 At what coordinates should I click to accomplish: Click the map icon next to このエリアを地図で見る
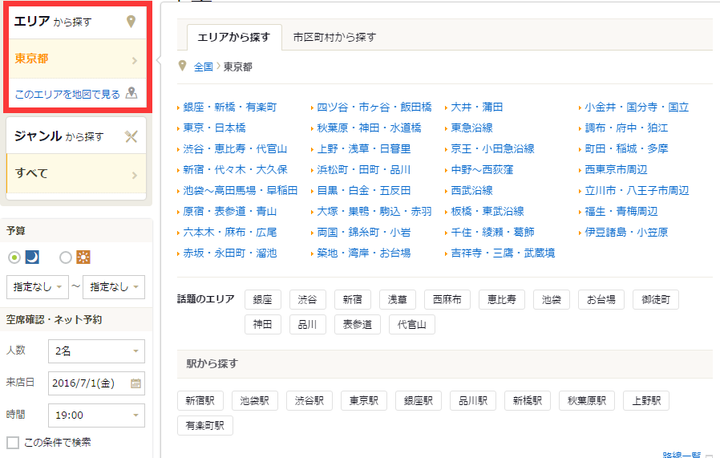[132, 93]
